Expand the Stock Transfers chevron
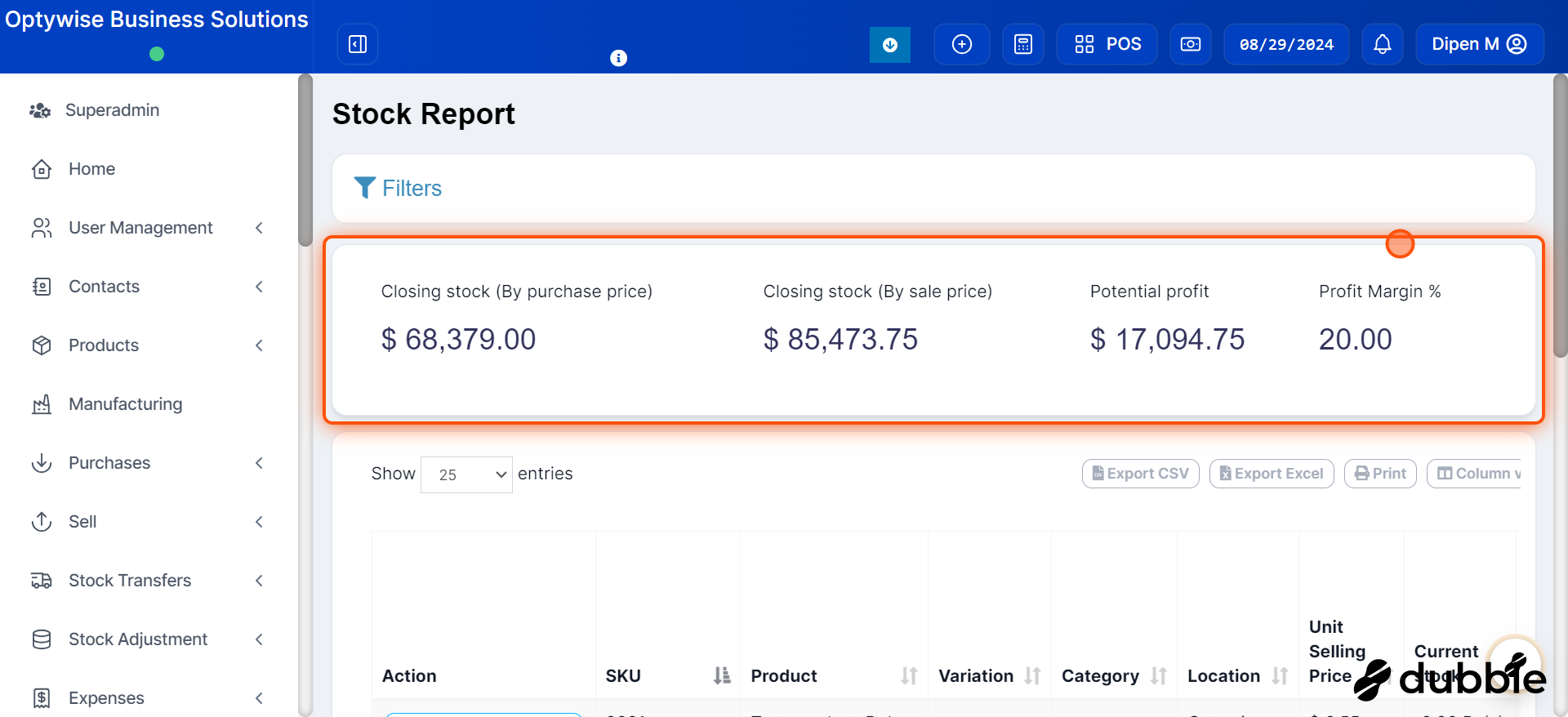This screenshot has height=717, width=1568. [x=259, y=581]
